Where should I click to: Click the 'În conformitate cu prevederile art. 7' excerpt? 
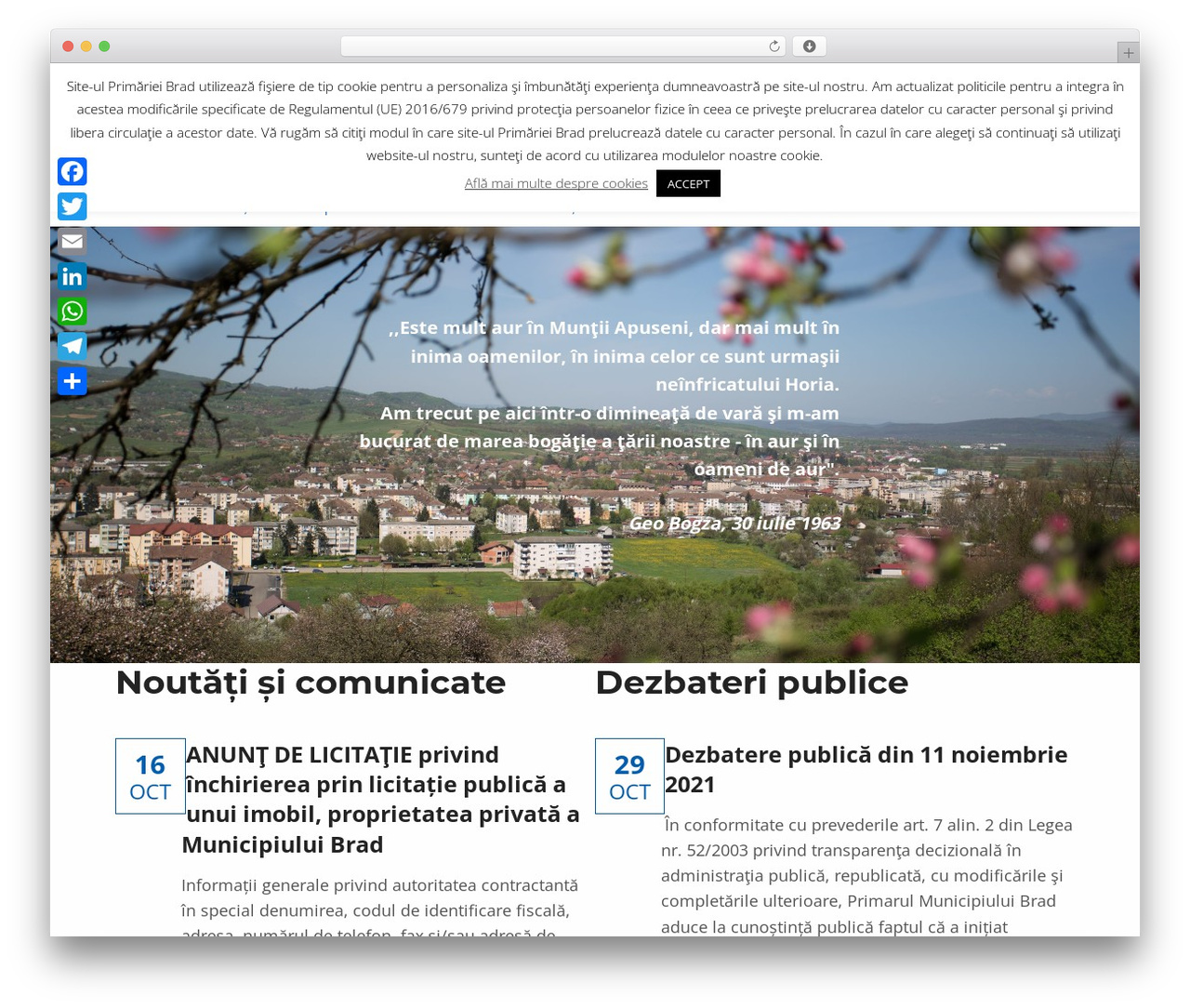867,875
